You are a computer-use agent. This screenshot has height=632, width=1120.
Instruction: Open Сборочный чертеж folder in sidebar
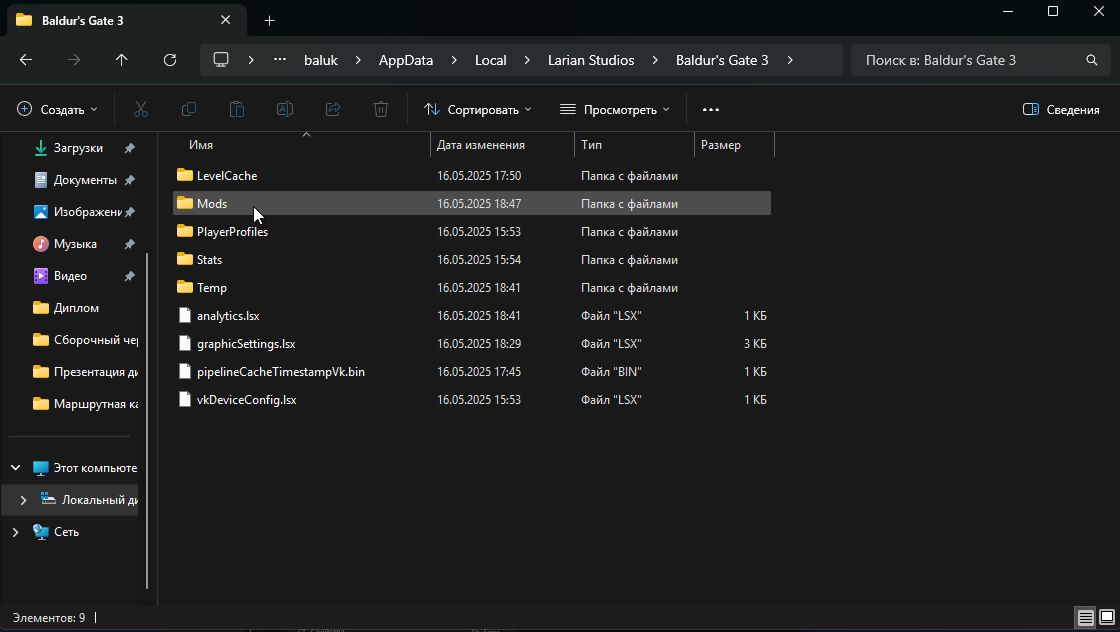click(x=84, y=340)
